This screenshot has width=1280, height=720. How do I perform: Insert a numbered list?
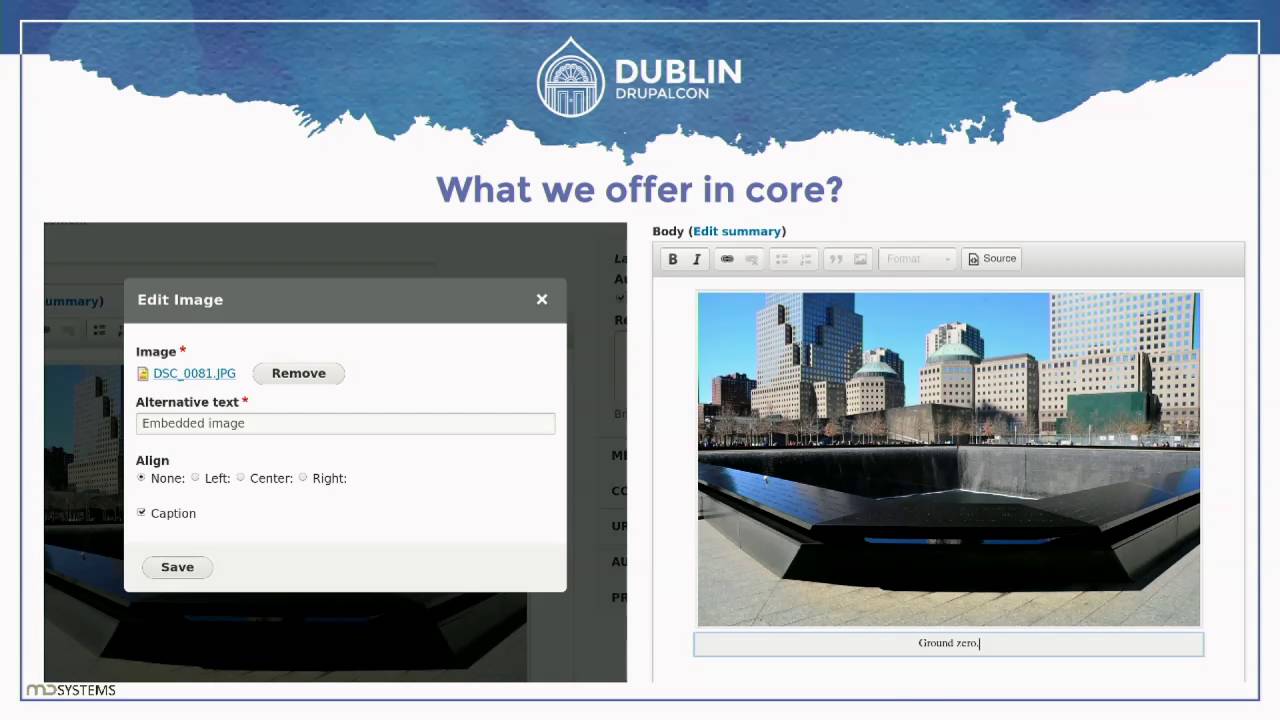(x=805, y=259)
